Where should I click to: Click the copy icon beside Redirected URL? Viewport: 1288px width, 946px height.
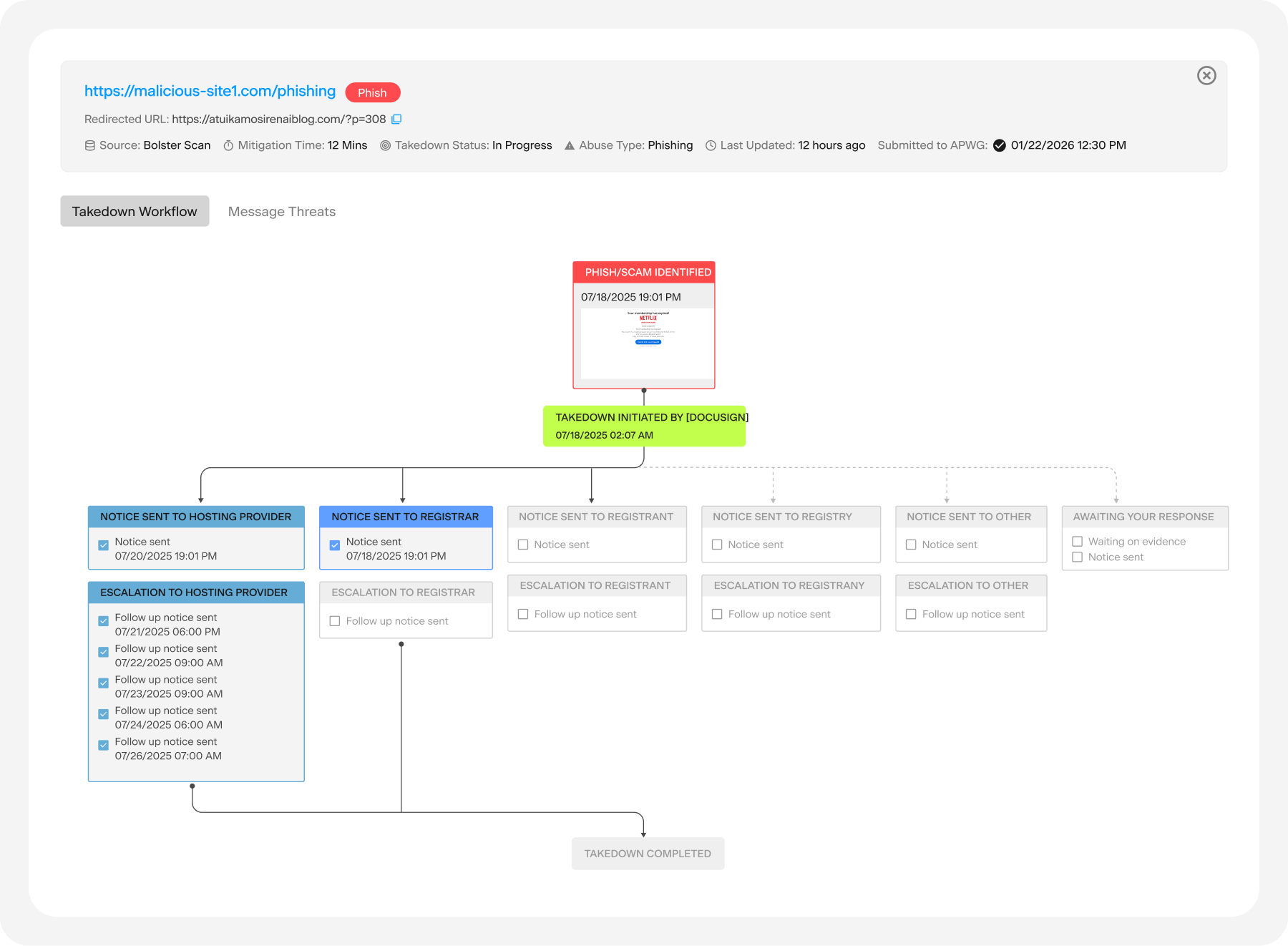pos(396,120)
